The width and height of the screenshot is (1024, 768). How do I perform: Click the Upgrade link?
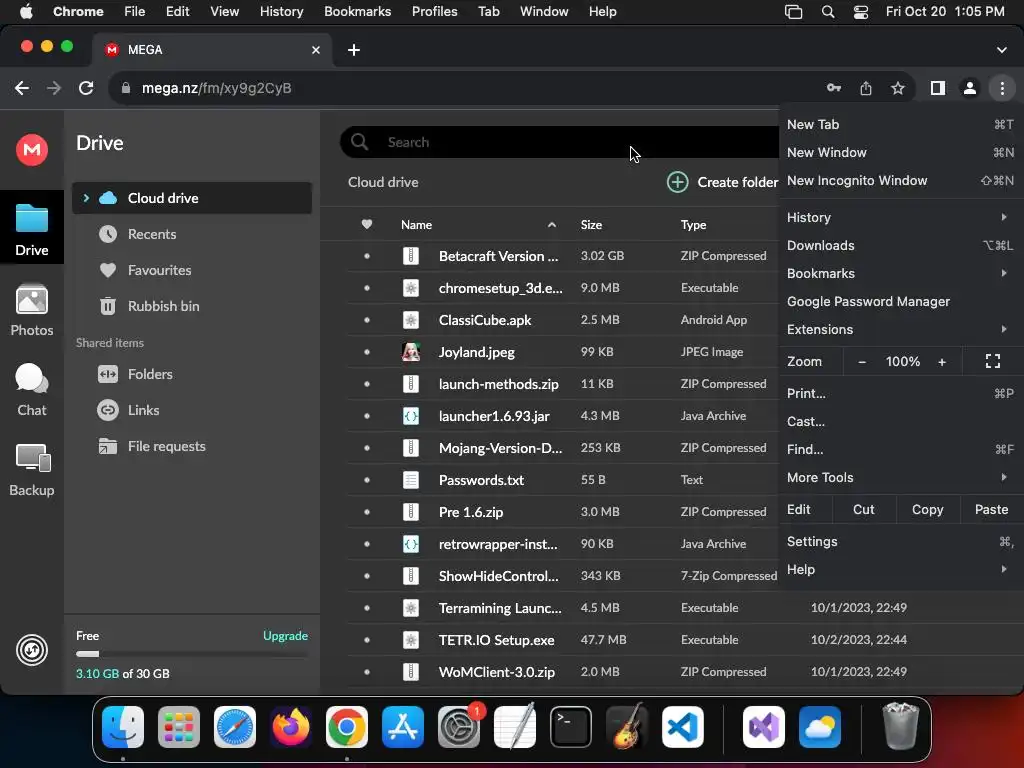point(285,635)
